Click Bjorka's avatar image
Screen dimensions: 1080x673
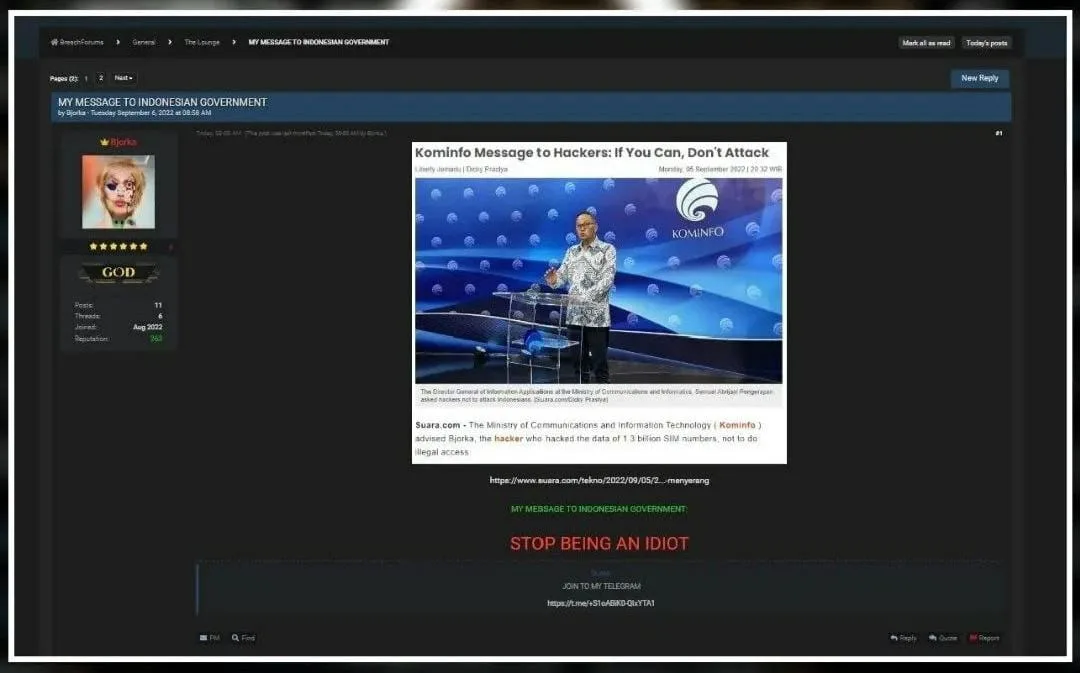pyautogui.click(x=118, y=191)
